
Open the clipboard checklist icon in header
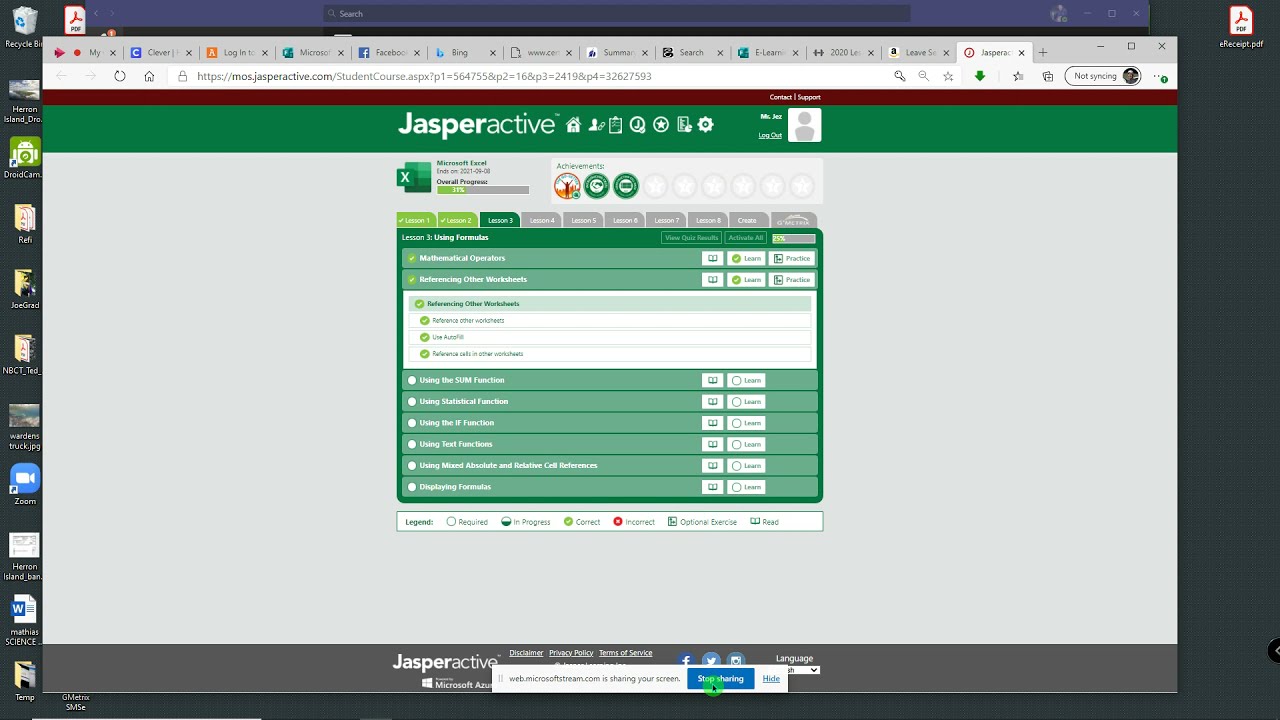coord(616,125)
